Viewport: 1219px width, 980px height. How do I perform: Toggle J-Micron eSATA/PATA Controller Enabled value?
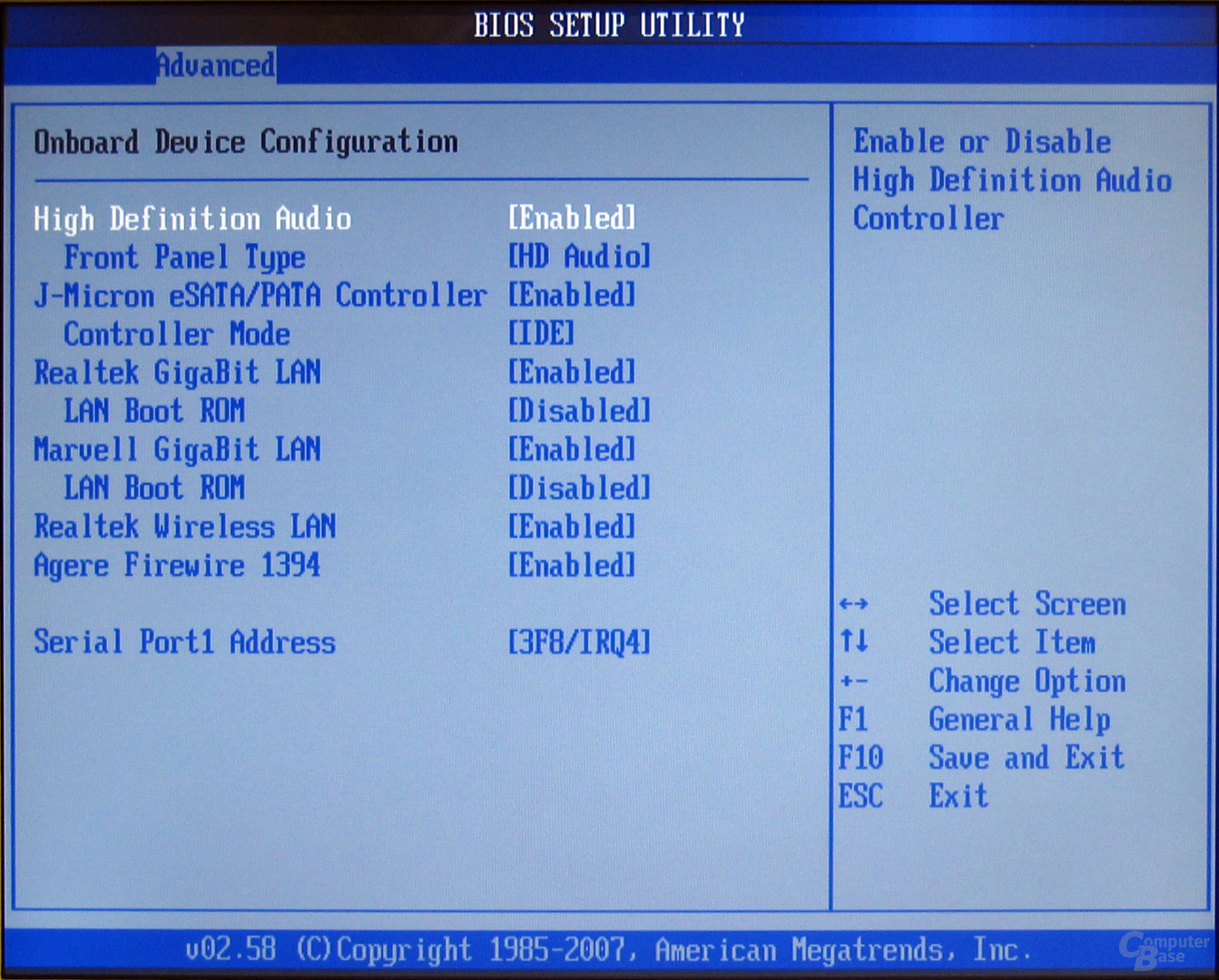(x=572, y=295)
